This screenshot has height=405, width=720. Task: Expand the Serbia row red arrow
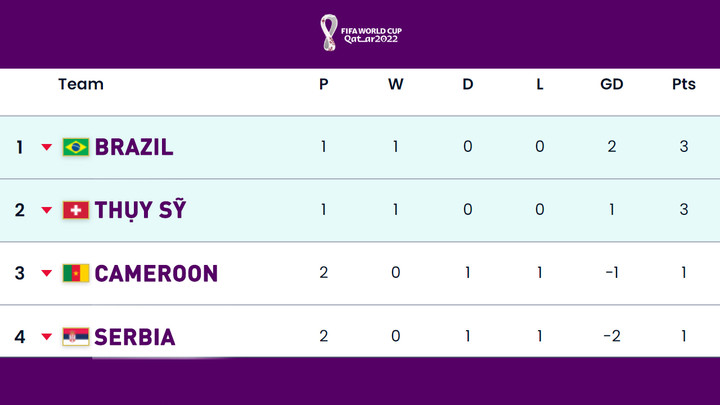(x=46, y=337)
